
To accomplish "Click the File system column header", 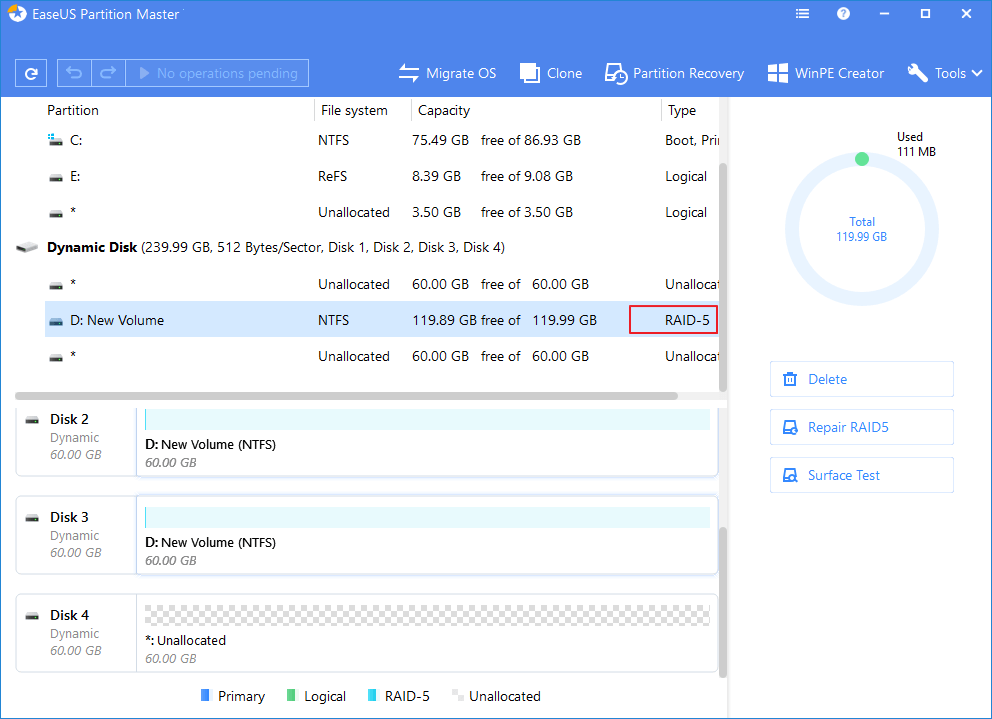I will [x=354, y=110].
